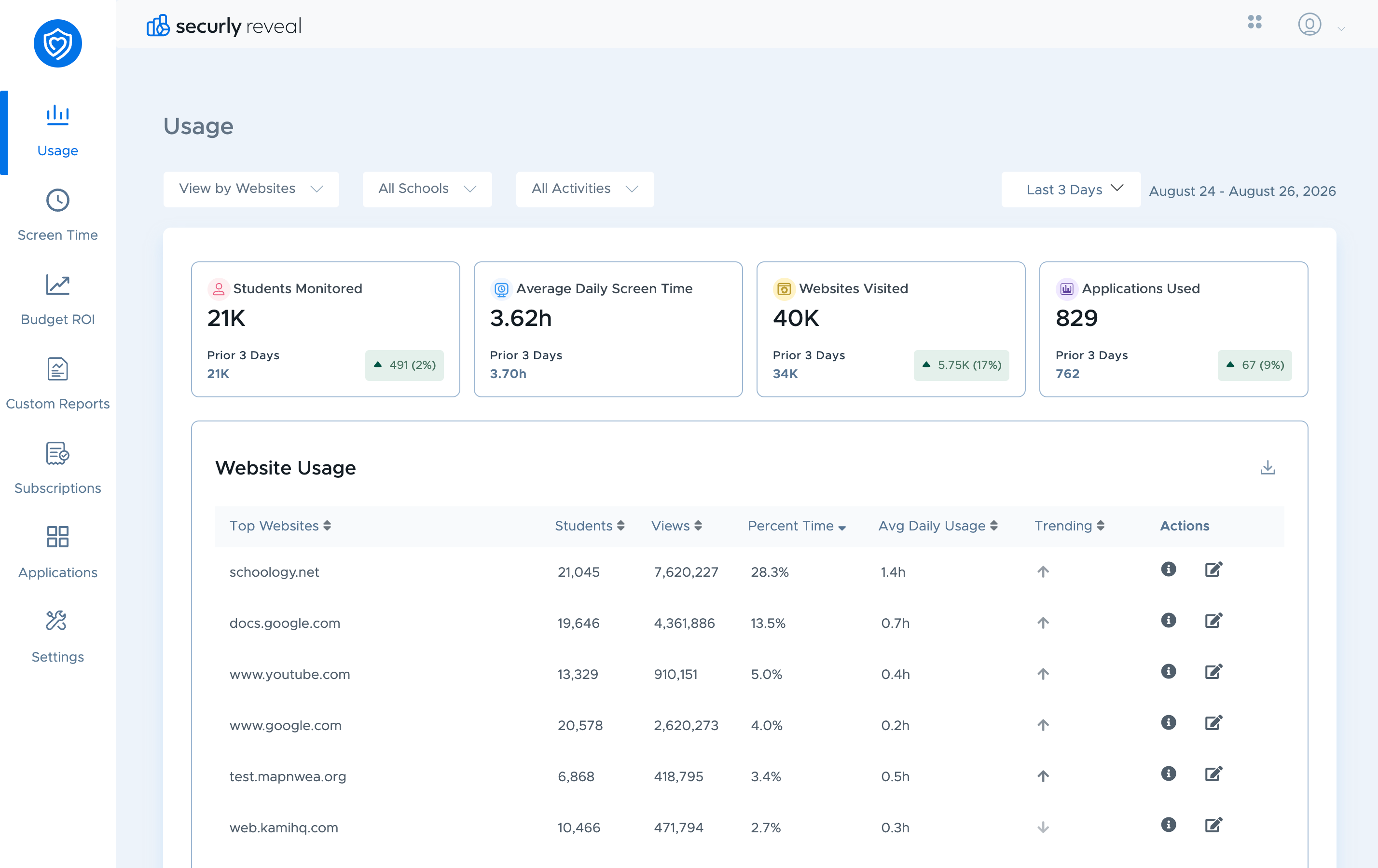Image resolution: width=1378 pixels, height=868 pixels.
Task: Click the 5.75K (17%) change badge
Action: pos(961,365)
